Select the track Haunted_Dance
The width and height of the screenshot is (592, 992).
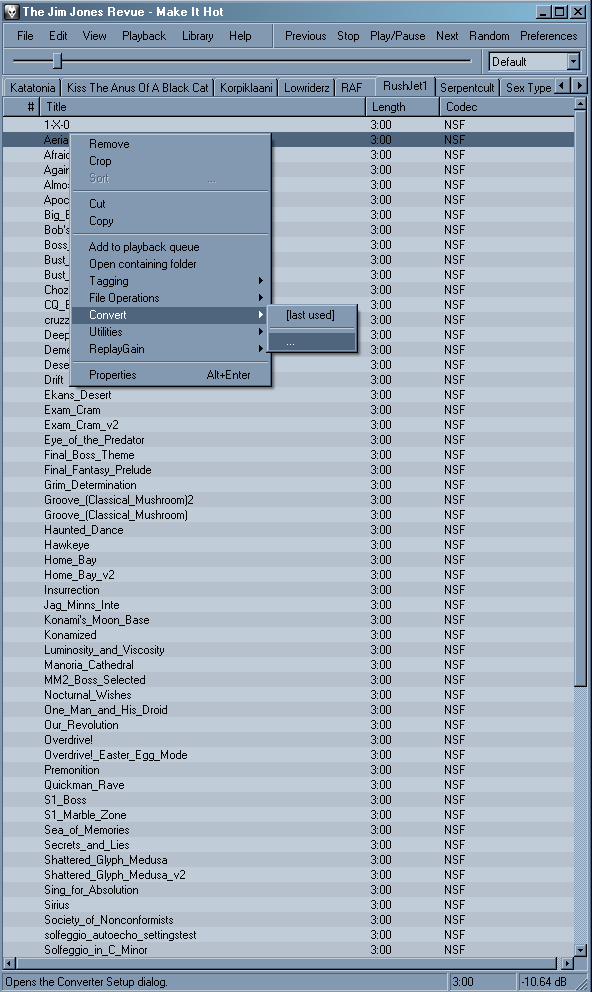288,530
